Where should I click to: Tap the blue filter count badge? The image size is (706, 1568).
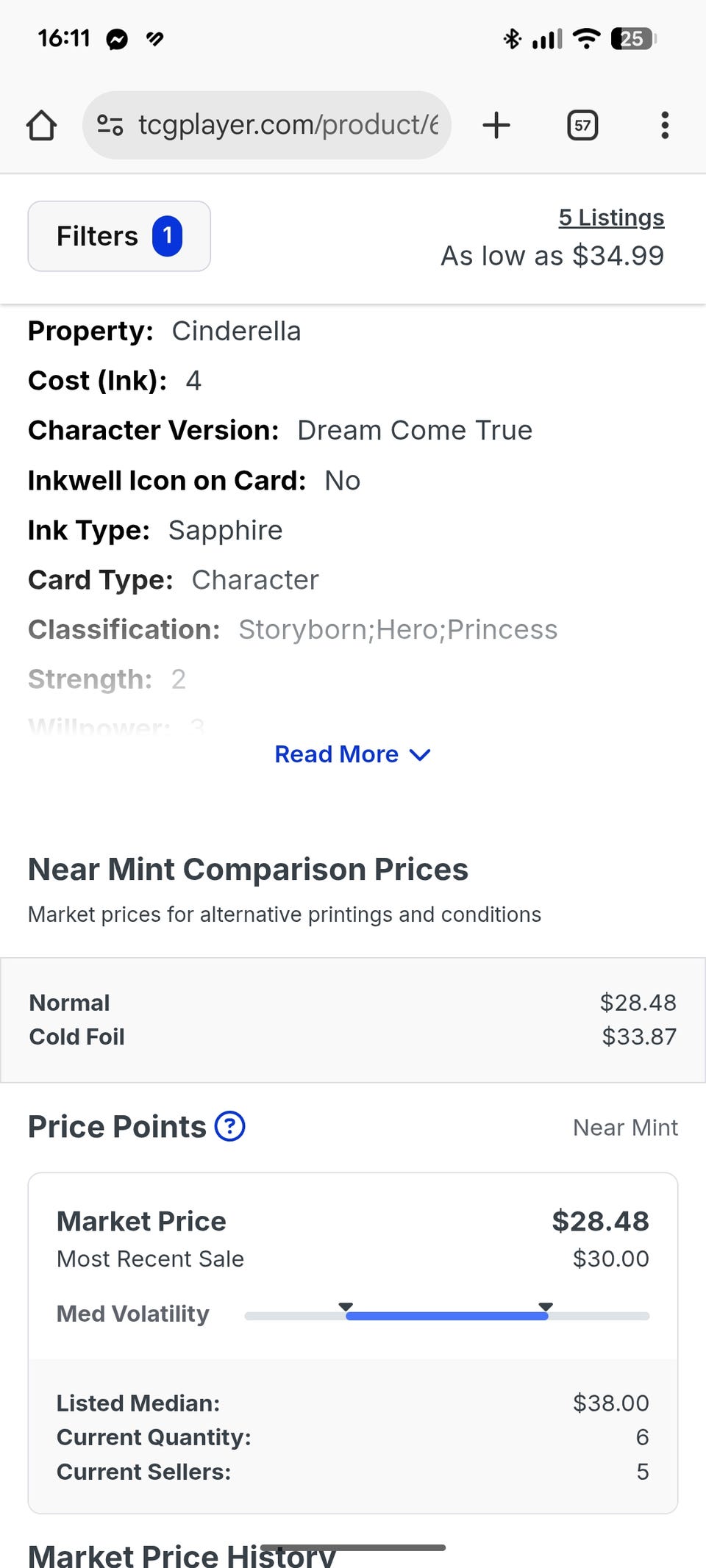pyautogui.click(x=168, y=236)
